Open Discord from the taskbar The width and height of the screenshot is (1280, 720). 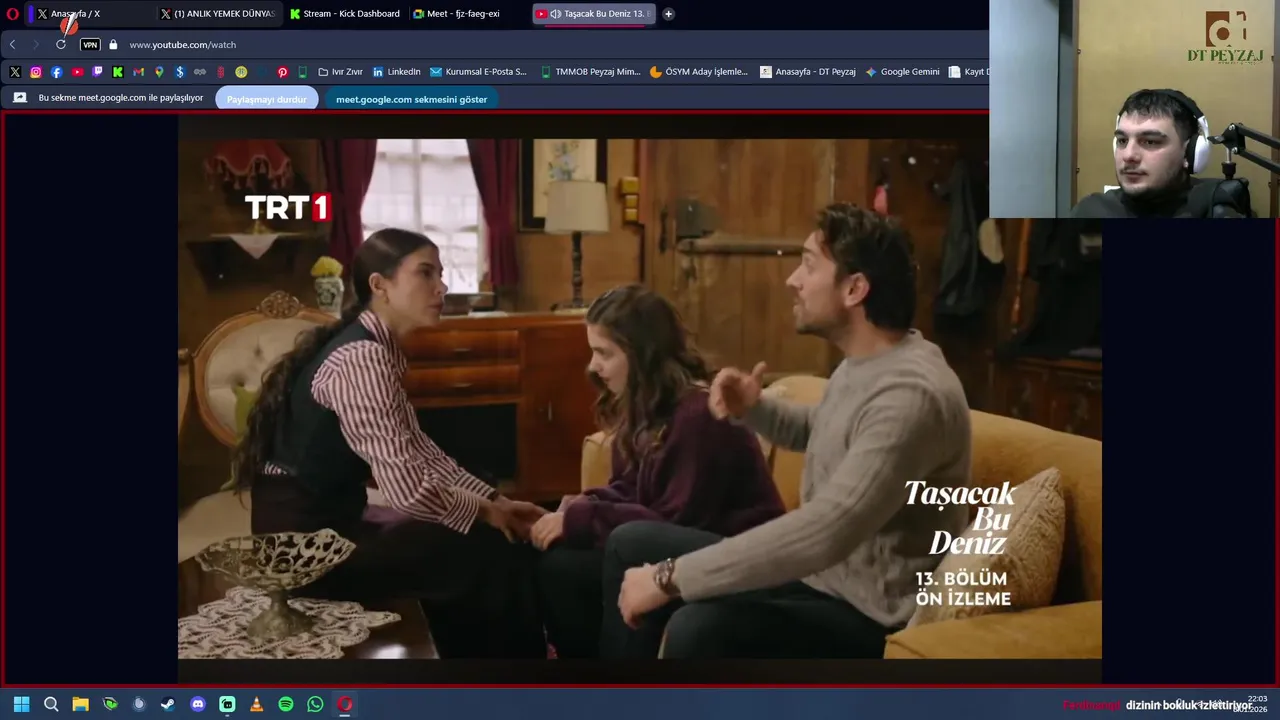click(x=198, y=704)
